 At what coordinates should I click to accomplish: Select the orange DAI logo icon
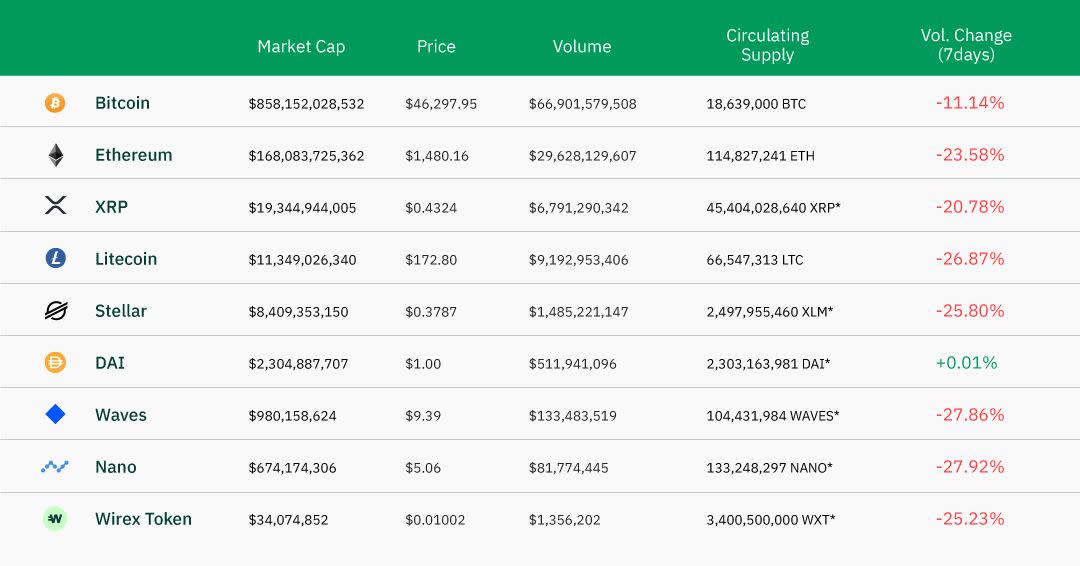coord(55,362)
